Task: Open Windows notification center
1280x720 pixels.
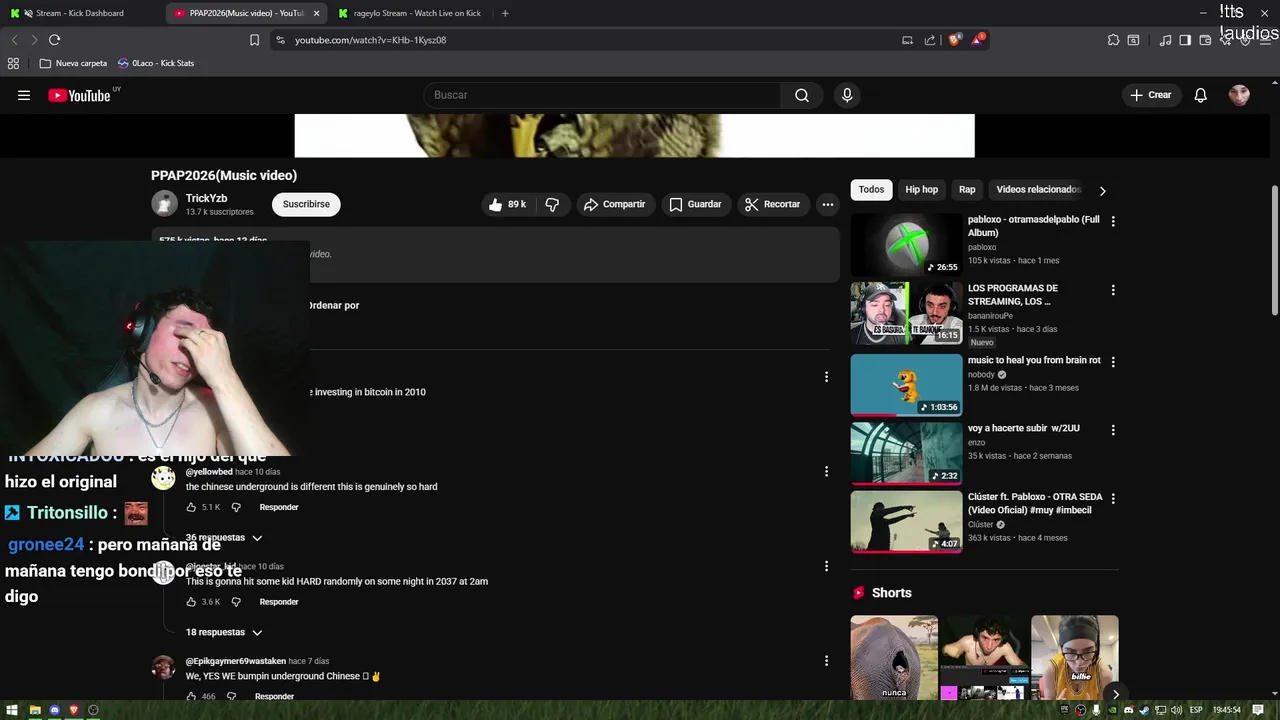Action: [x=1259, y=710]
